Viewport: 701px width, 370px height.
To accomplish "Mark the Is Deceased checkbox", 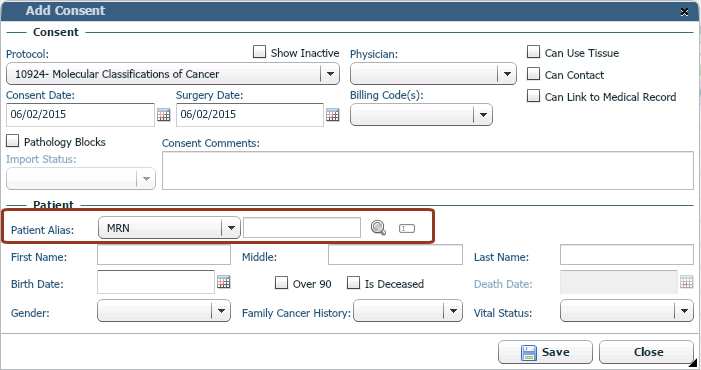I will 353,283.
